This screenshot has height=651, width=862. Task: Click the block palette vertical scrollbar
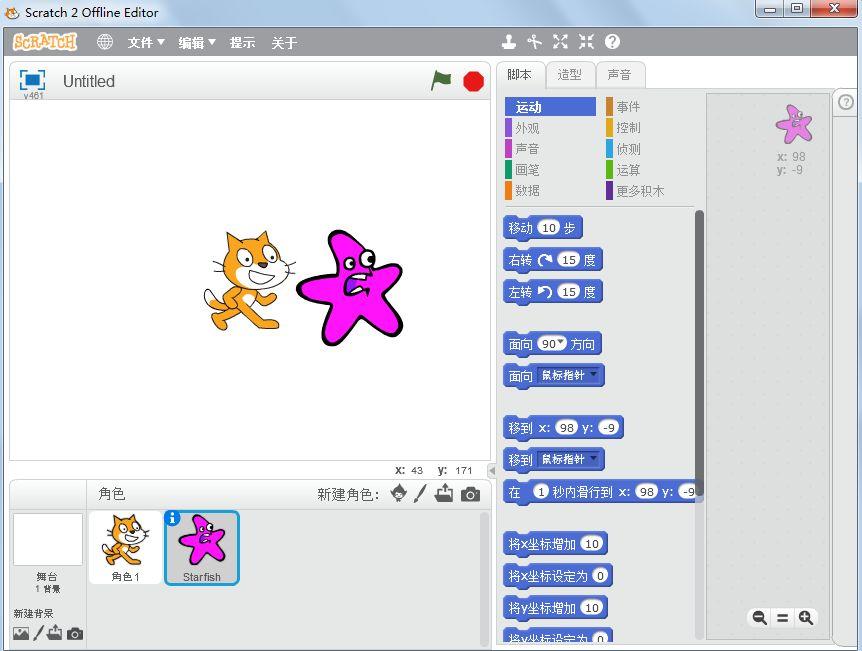pos(699,352)
